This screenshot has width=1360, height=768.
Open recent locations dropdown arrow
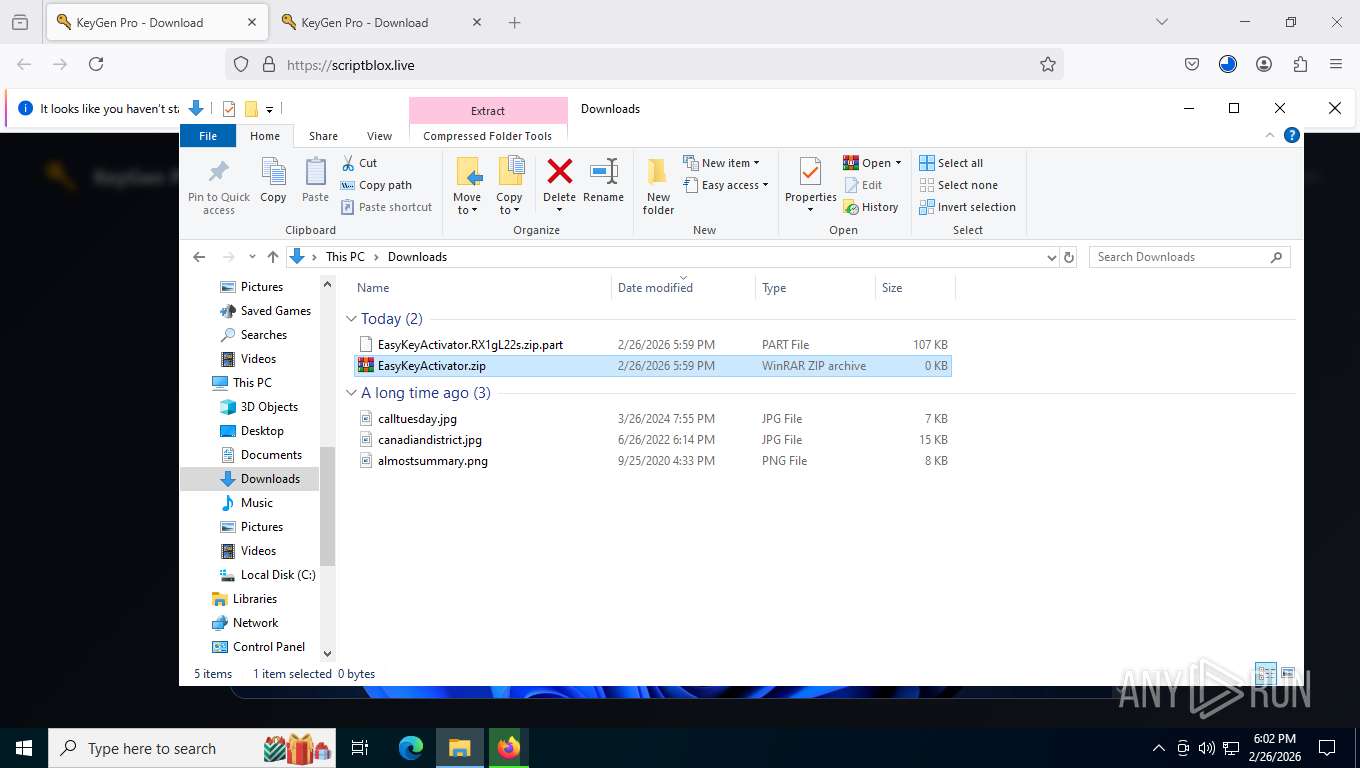251,257
